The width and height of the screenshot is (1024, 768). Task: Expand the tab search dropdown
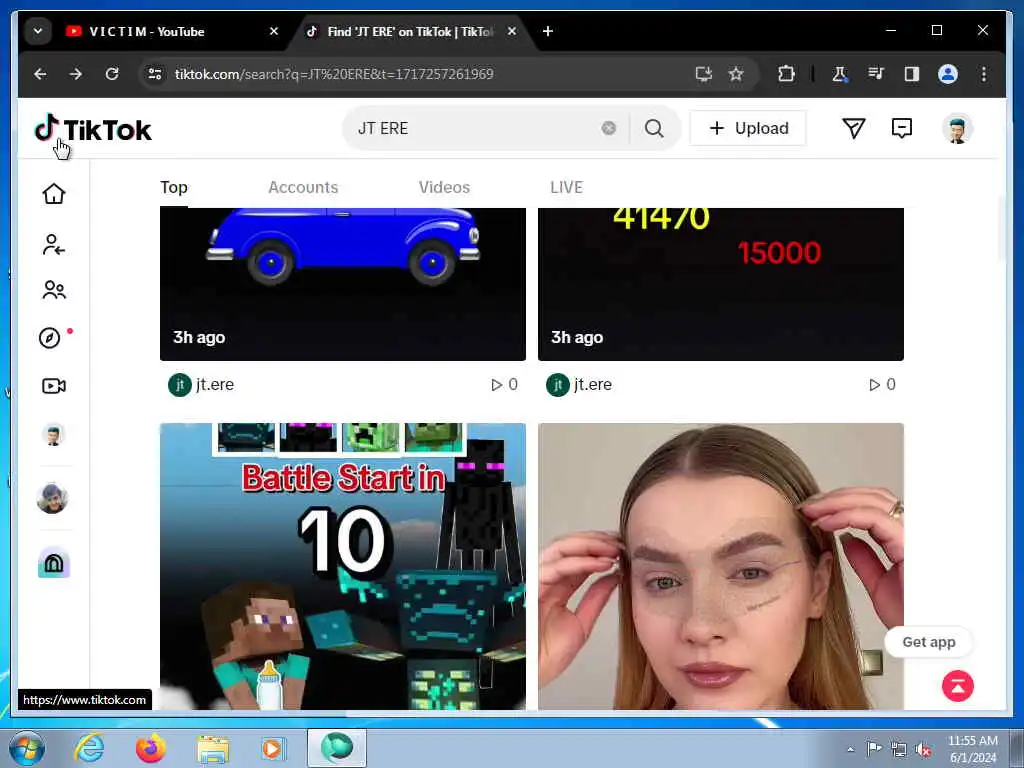(x=38, y=31)
